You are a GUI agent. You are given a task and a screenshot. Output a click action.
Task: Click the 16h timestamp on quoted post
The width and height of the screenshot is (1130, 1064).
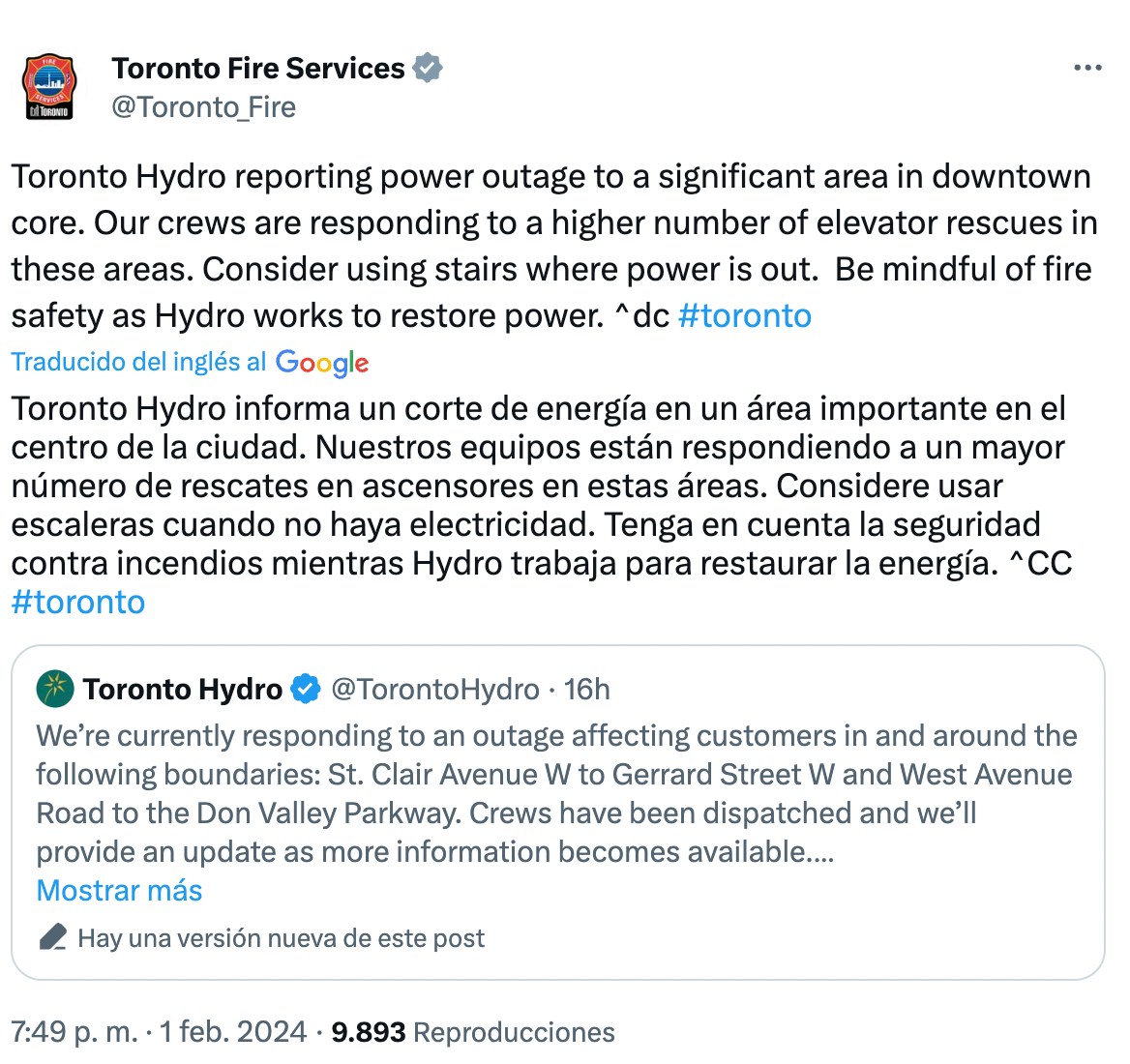586,690
